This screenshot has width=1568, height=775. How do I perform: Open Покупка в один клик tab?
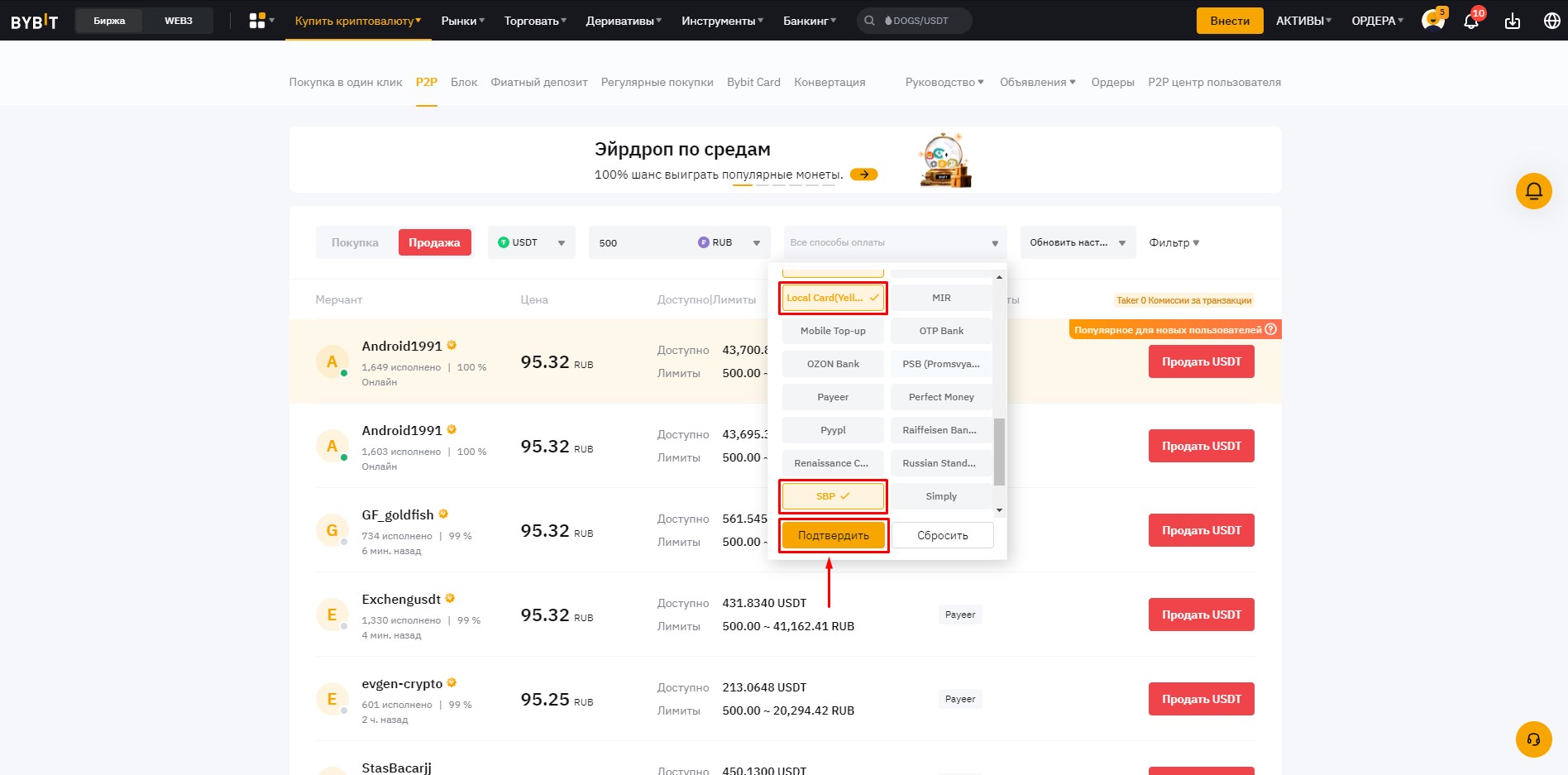pyautogui.click(x=346, y=82)
